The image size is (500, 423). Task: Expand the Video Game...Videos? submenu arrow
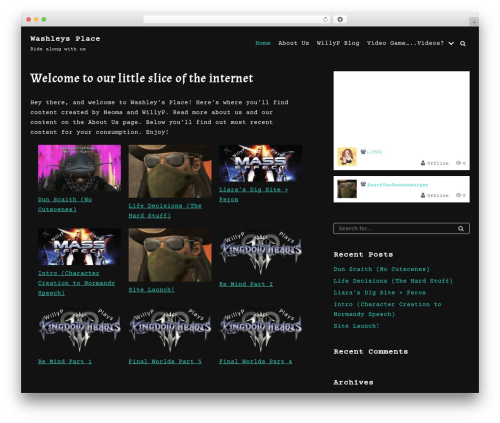451,43
